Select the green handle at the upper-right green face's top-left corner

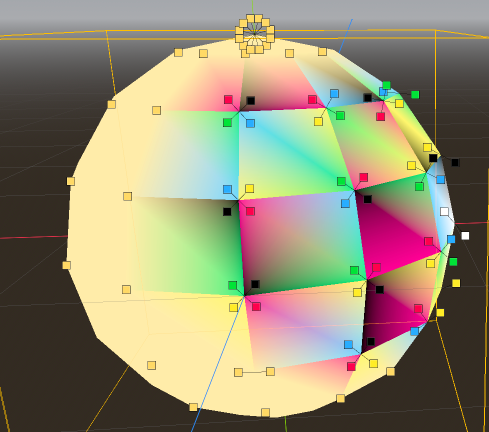point(340,116)
